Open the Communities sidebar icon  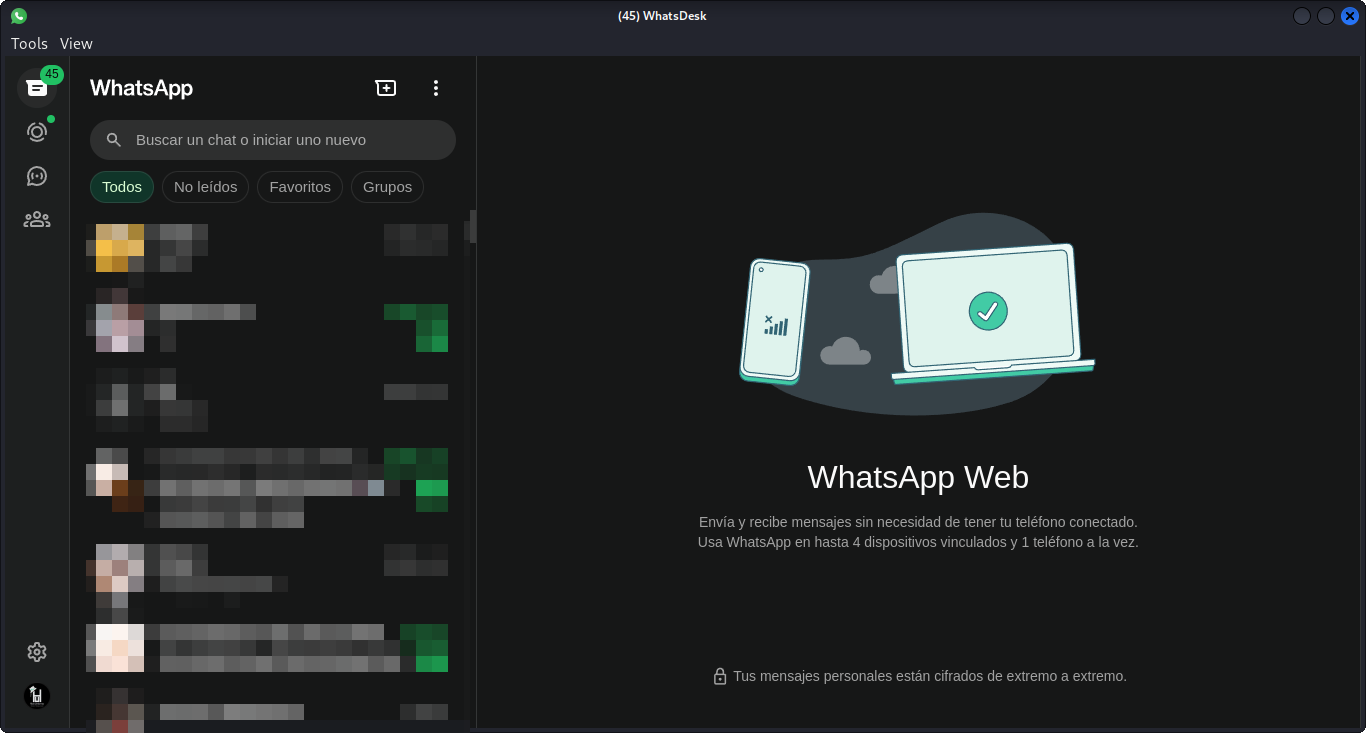[37, 219]
